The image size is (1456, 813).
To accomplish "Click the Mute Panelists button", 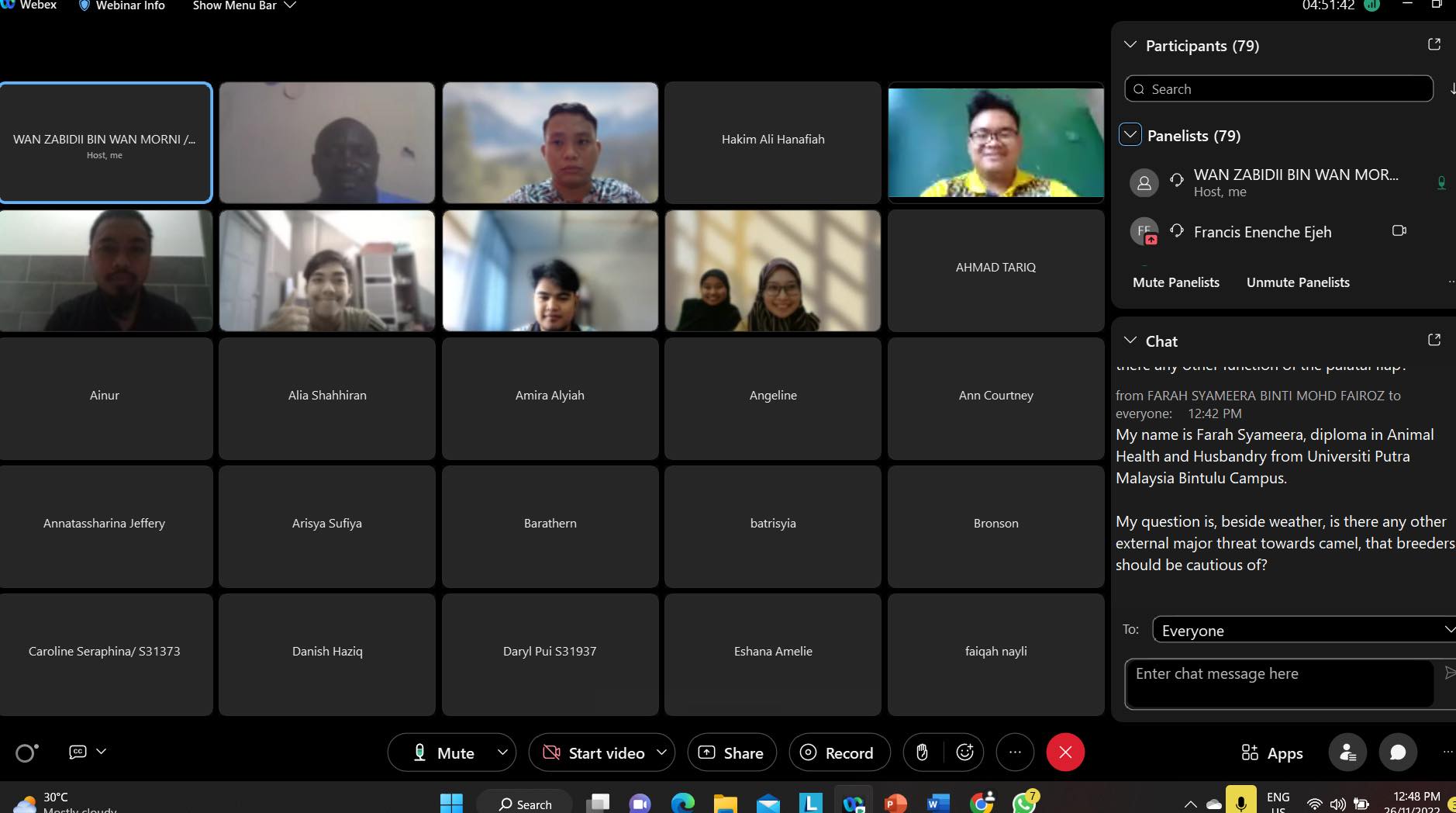I will coord(1175,282).
